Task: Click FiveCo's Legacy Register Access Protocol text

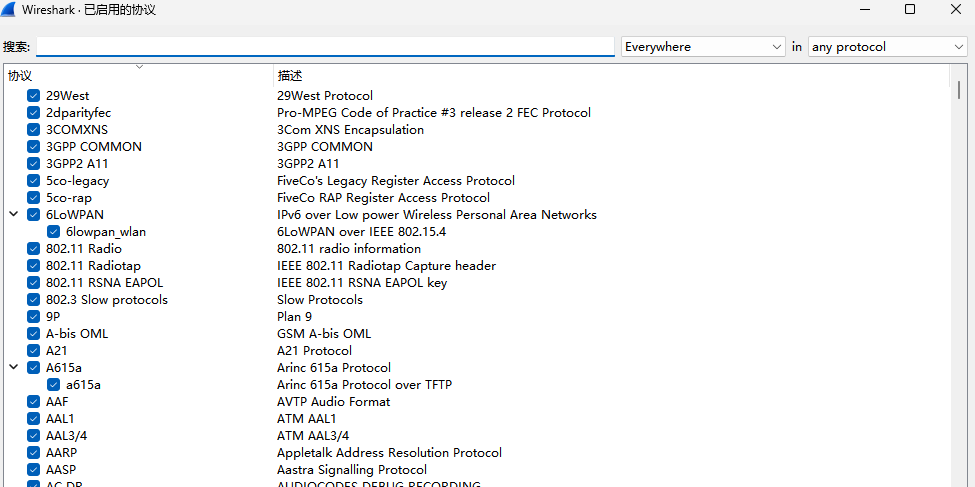Action: (x=395, y=181)
